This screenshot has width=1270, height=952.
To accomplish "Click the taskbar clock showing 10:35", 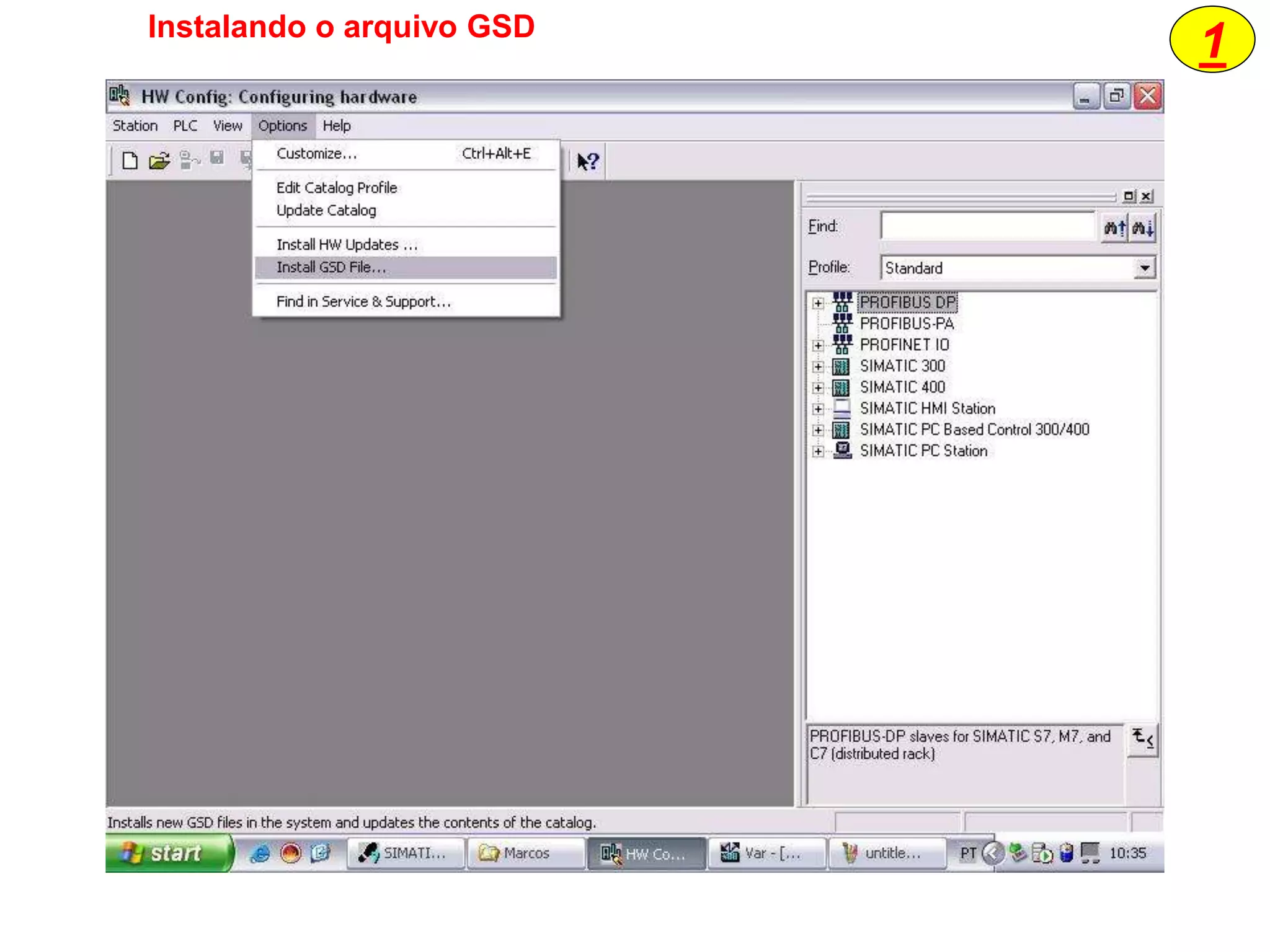I will pyautogui.click(x=1127, y=853).
